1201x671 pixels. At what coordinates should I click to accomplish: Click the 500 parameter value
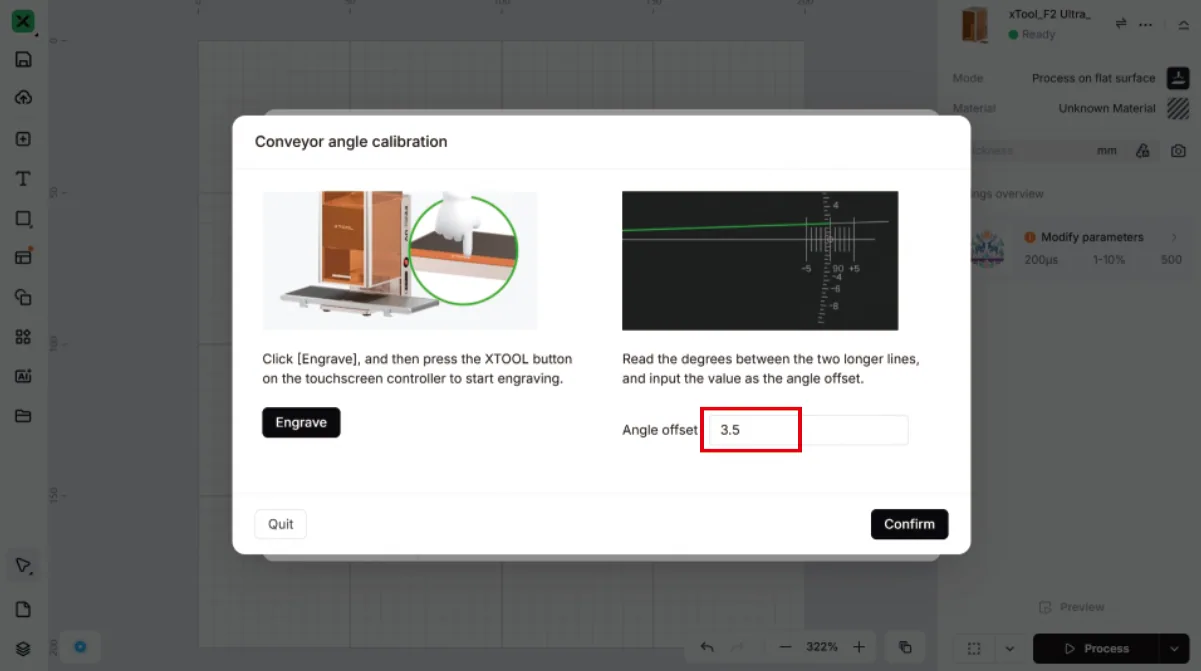coord(1171,259)
